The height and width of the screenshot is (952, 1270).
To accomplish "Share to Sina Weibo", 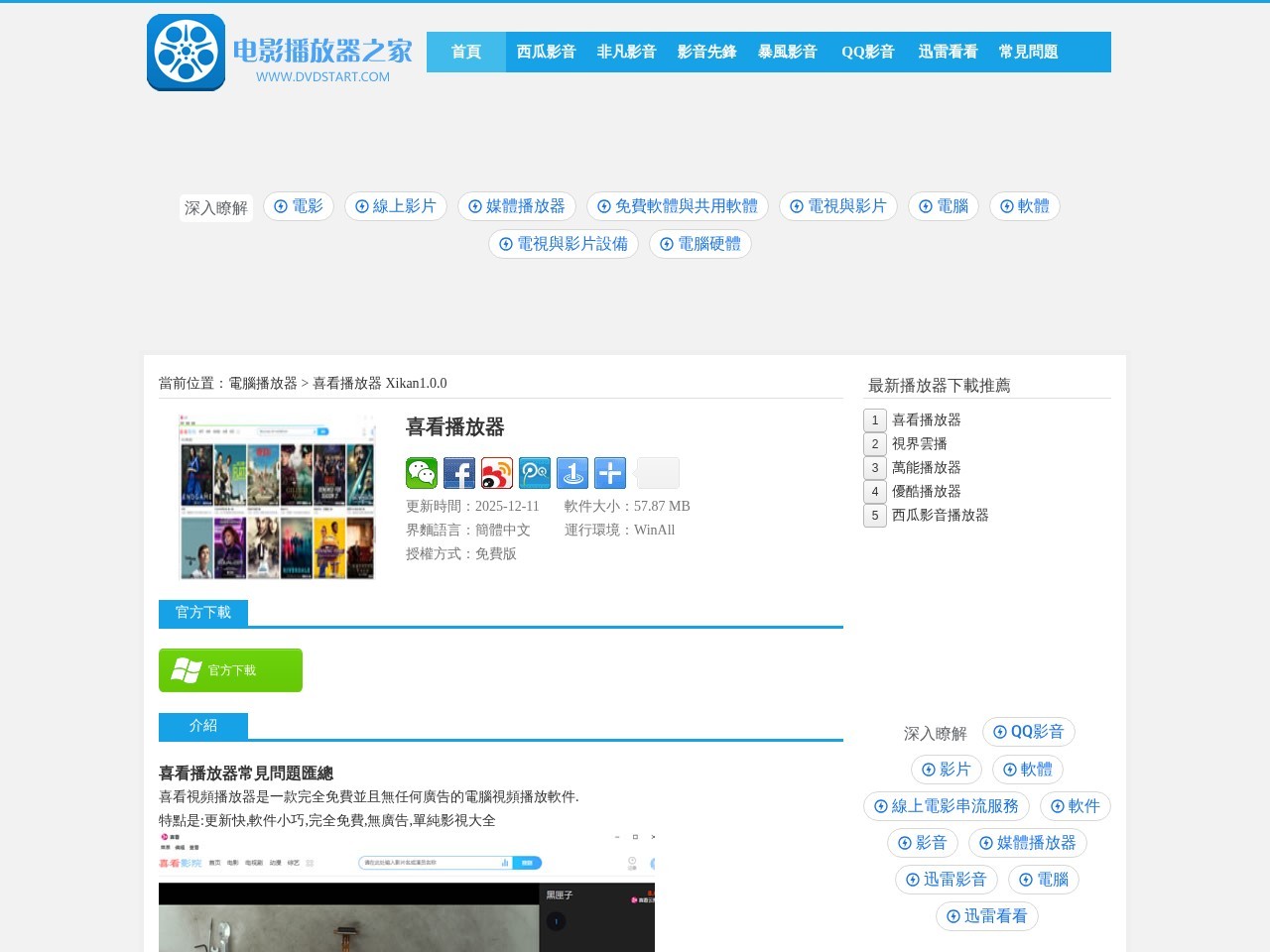I will point(496,473).
